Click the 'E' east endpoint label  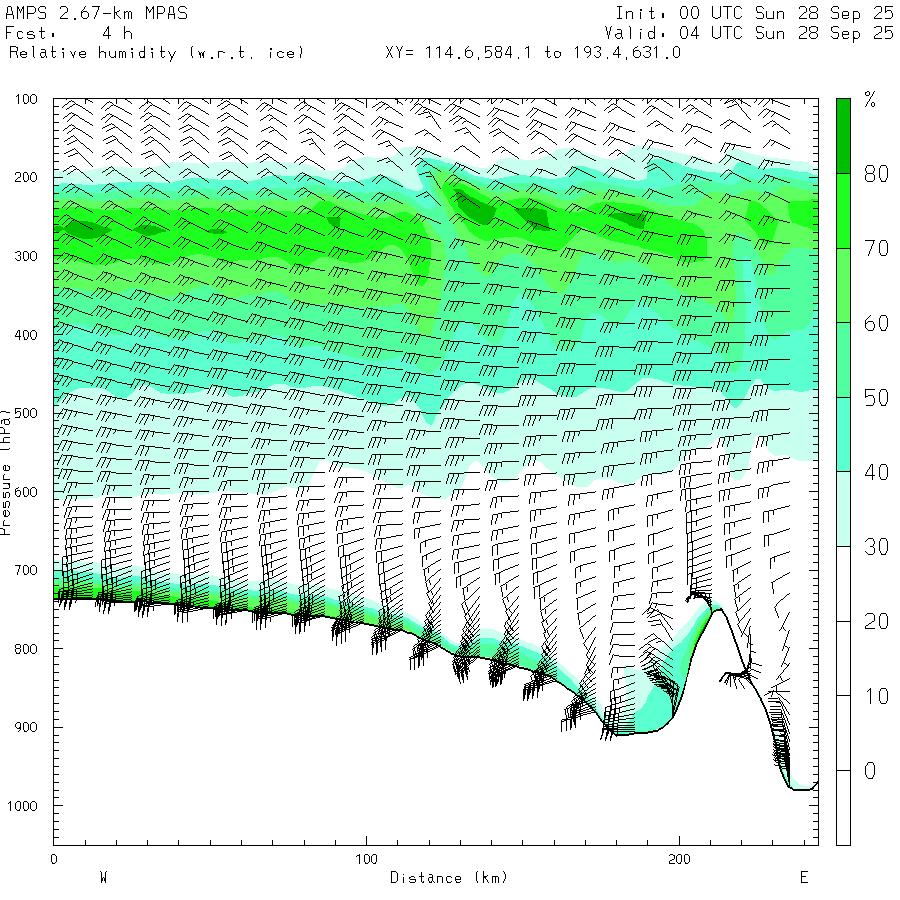click(804, 878)
